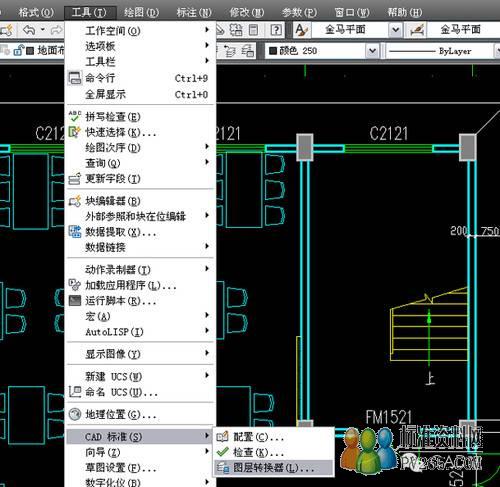Click the undo arrow icon
The image size is (500, 487).
(29, 30)
